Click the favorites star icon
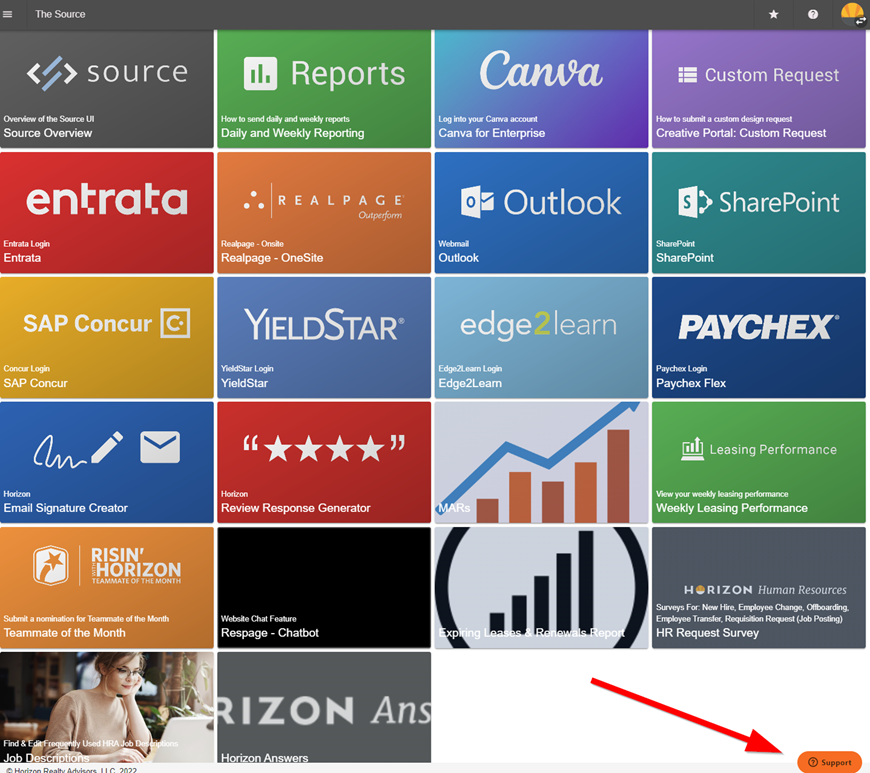This screenshot has width=870, height=773. [773, 14]
